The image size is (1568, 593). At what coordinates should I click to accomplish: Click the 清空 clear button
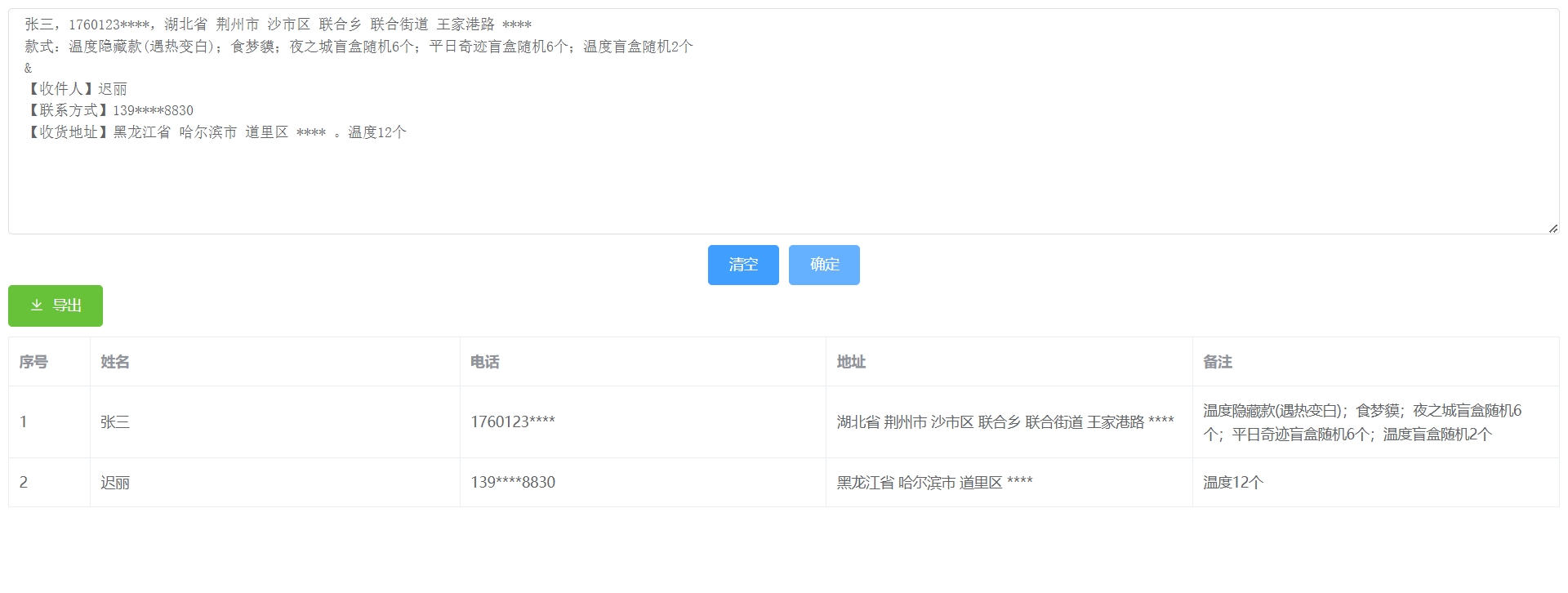(743, 265)
